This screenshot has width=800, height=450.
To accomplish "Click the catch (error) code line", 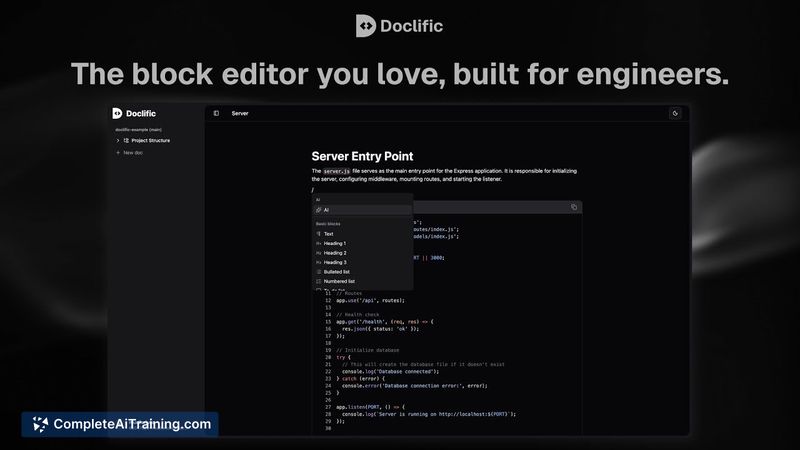I will pos(361,379).
